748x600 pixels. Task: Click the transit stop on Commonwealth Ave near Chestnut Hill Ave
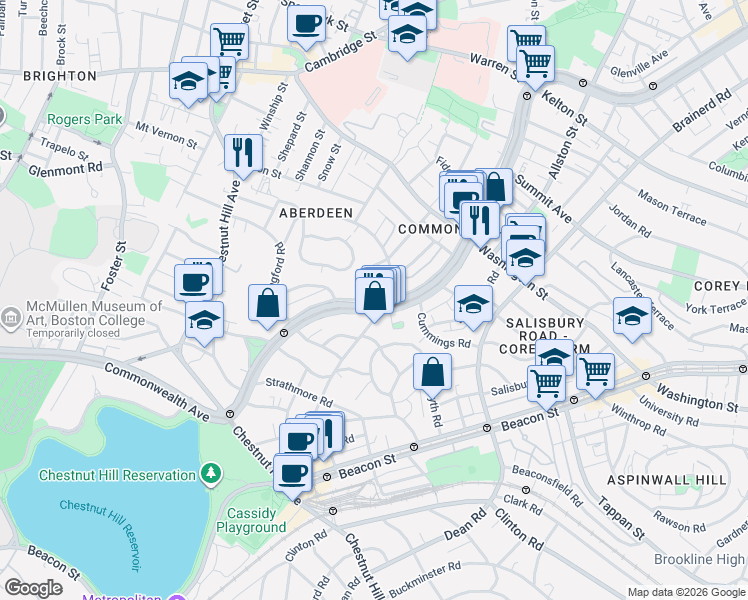point(229,414)
